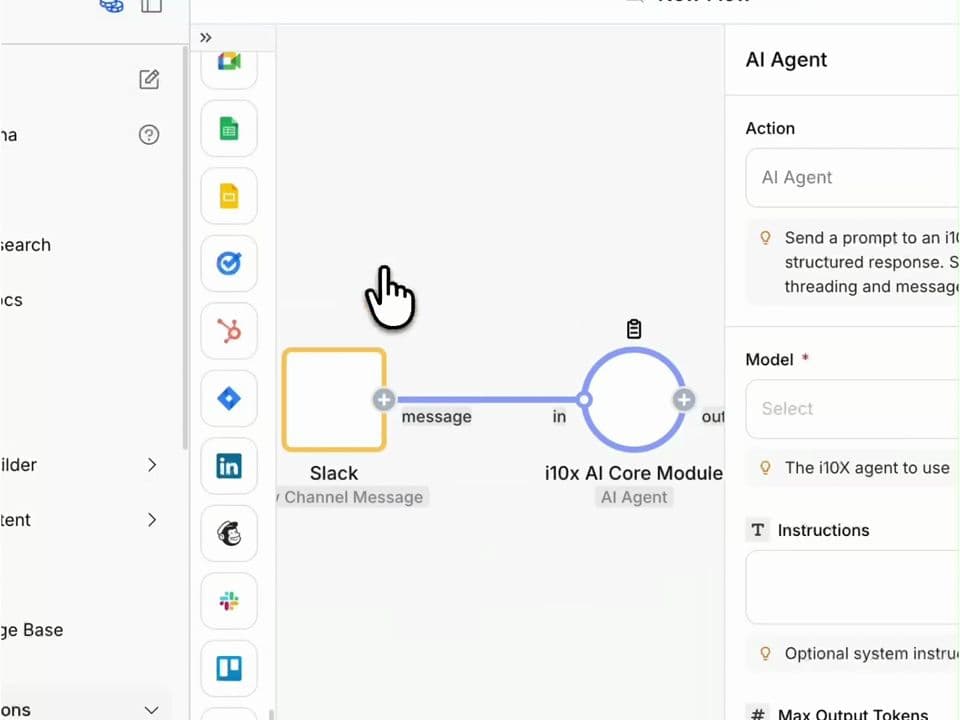Open the help question mark icon
The height and width of the screenshot is (720, 960).
tap(149, 135)
